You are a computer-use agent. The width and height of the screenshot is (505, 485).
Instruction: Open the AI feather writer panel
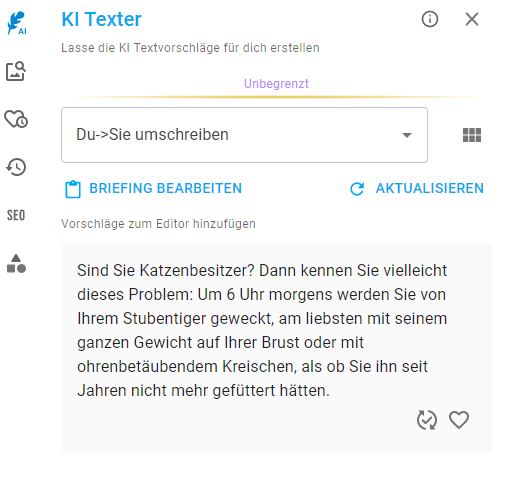(16, 23)
